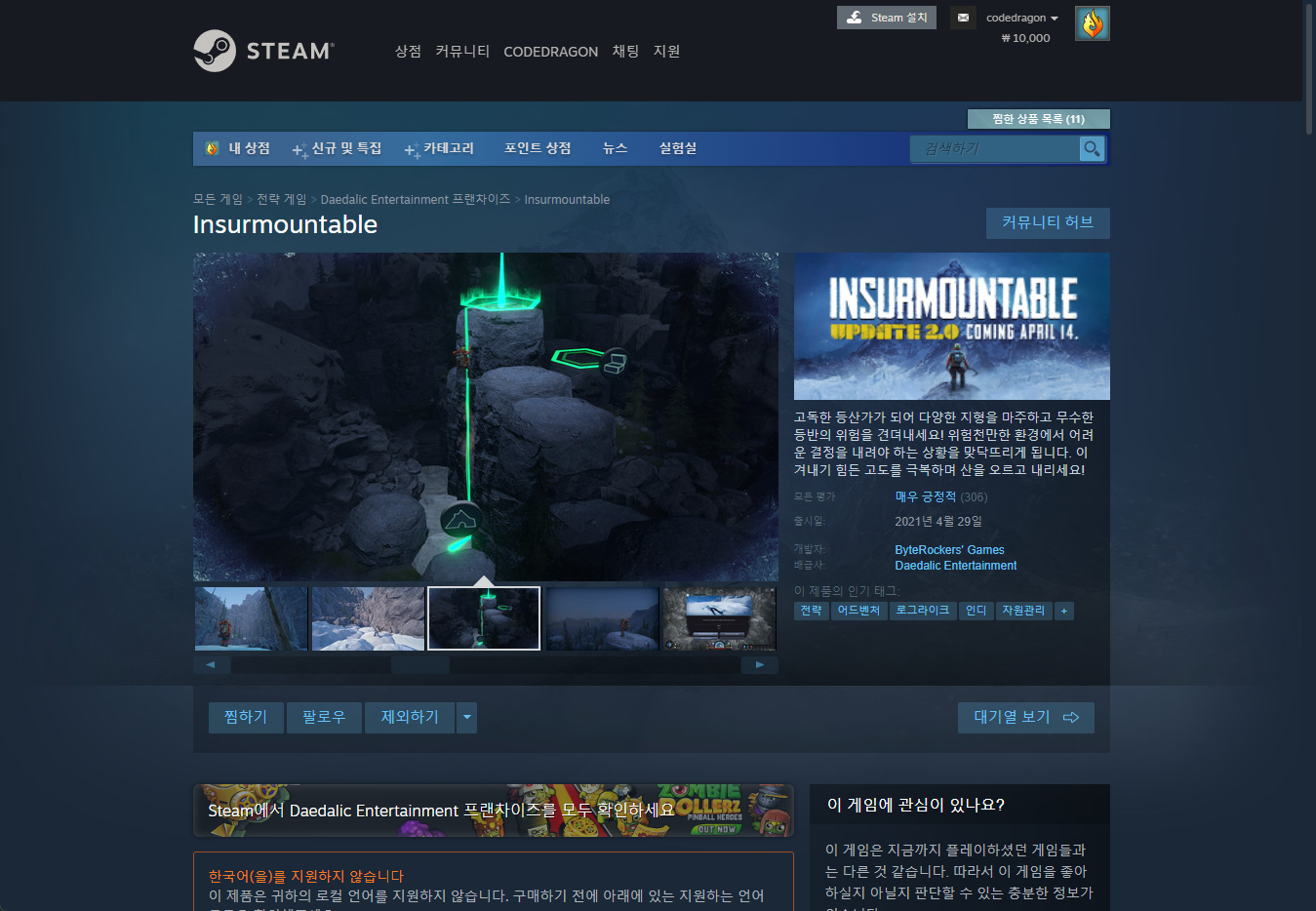Click the search input field
Screen dimensions: 1316x911
coord(995,149)
